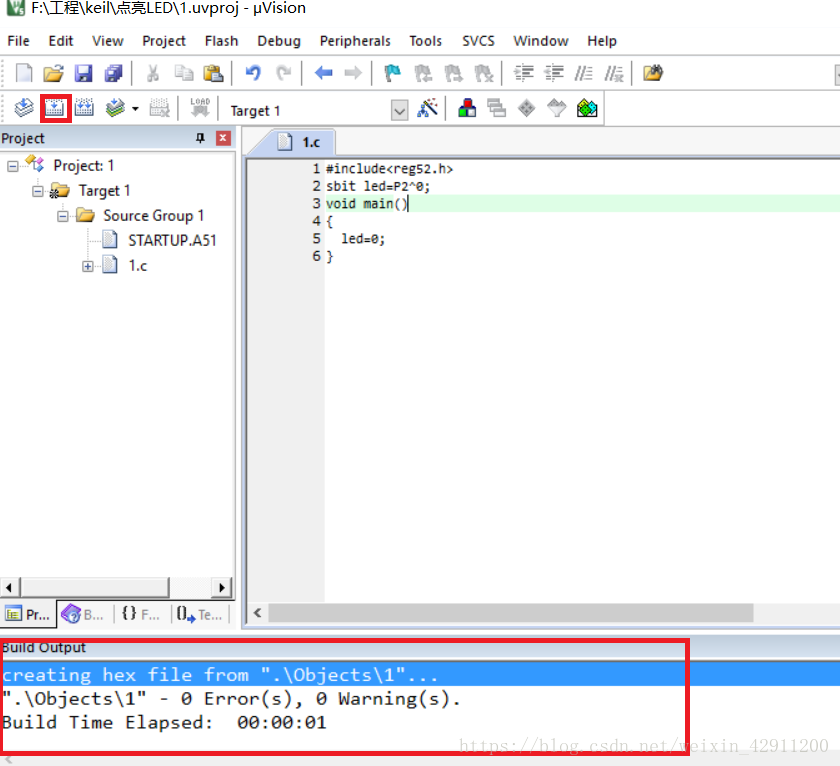The height and width of the screenshot is (766, 840).
Task: Click the Stop build icon
Action: [x=159, y=108]
